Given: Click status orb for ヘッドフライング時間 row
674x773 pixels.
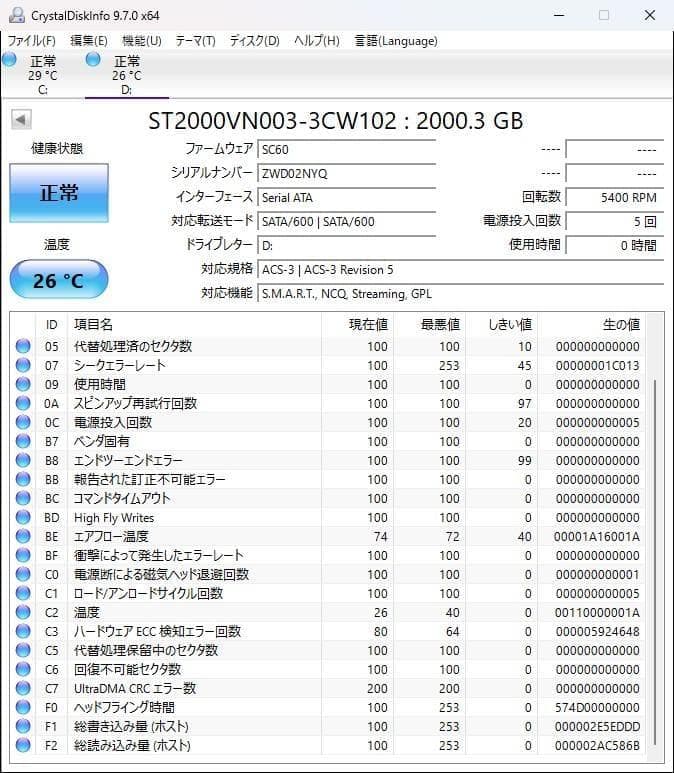Looking at the screenshot, I should [x=23, y=707].
